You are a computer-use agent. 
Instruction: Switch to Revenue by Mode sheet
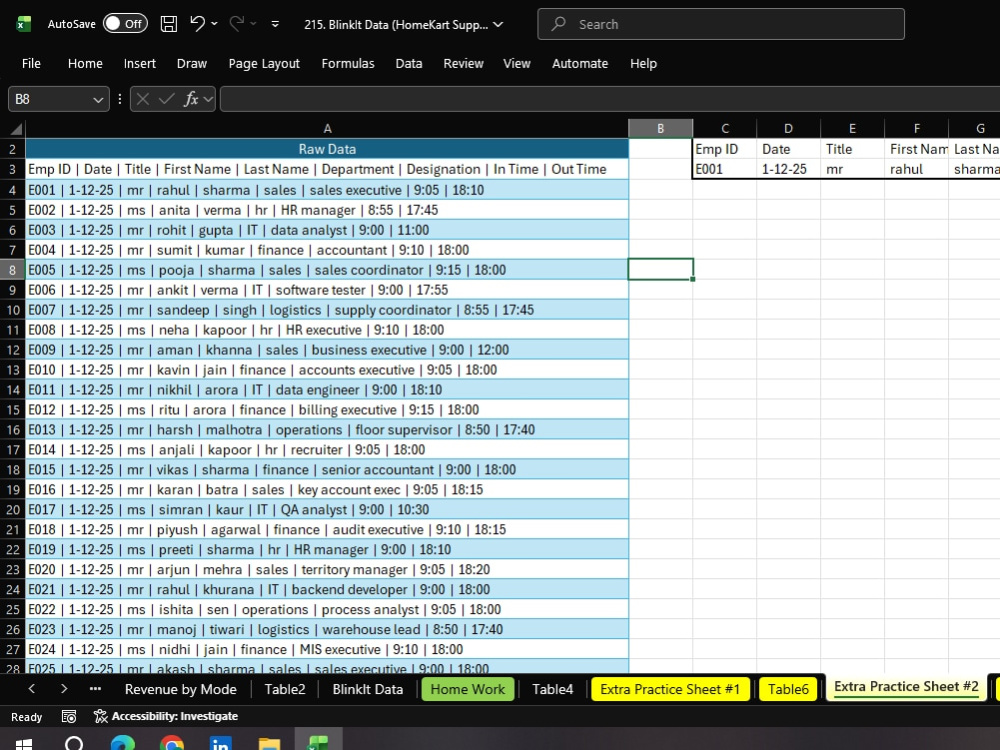[x=180, y=689]
